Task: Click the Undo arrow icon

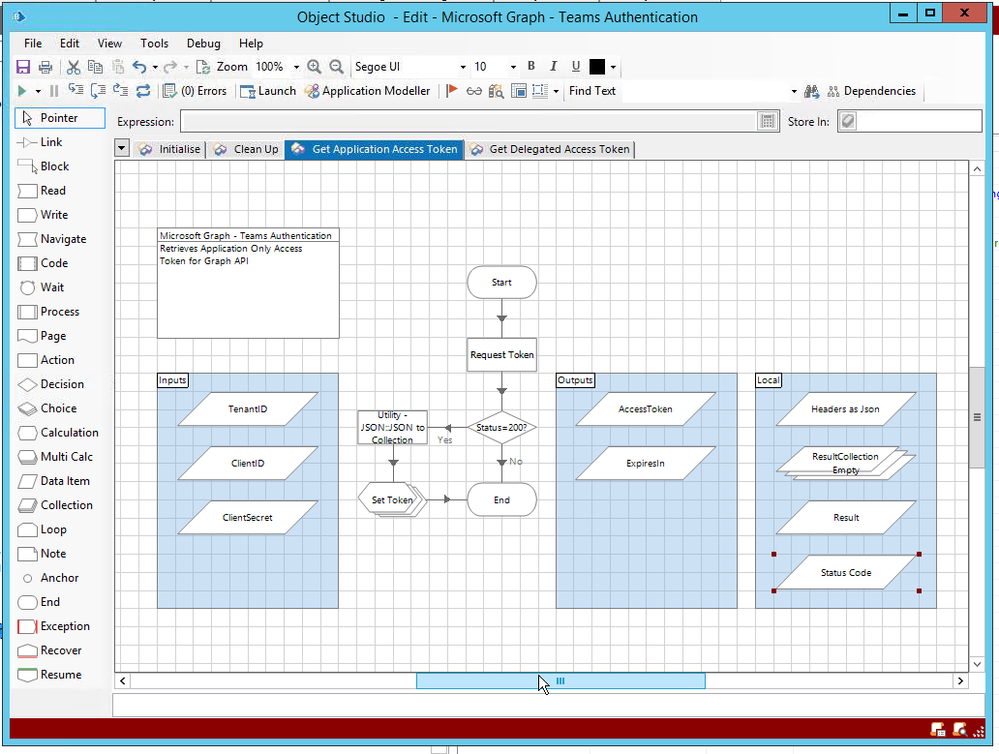Action: coord(140,67)
